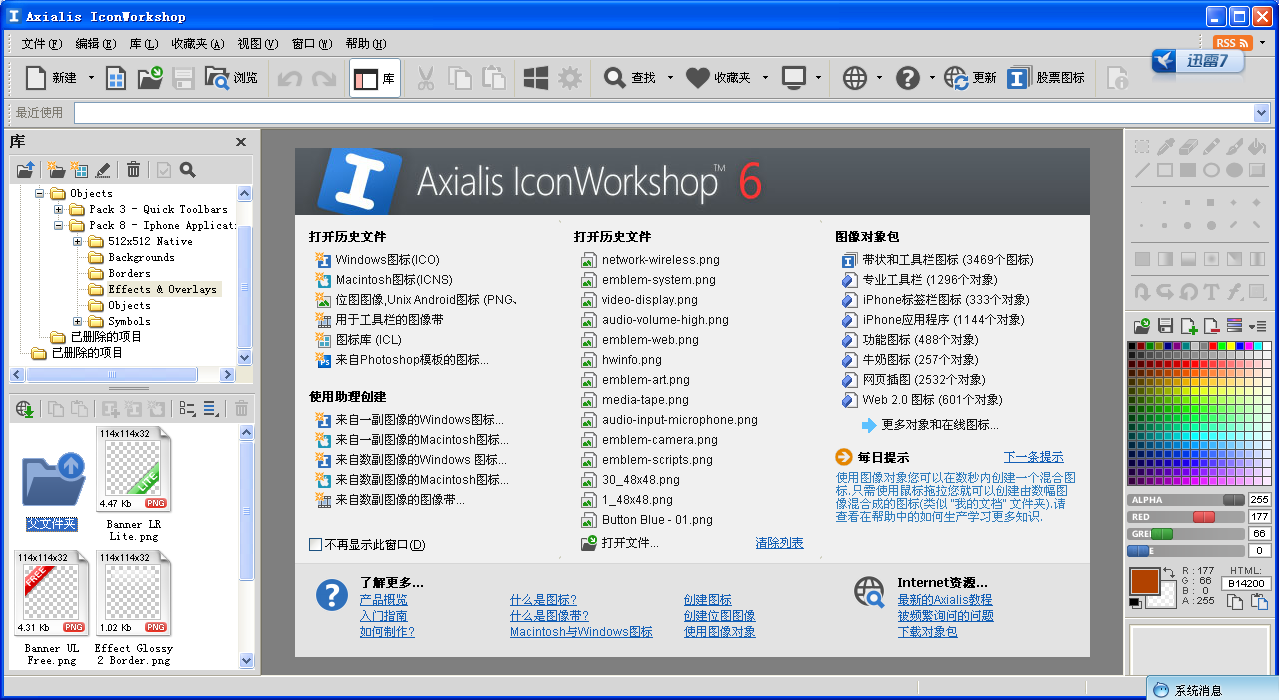Click the 查找 magnifier search icon
Screen dimensions: 1279x700
coord(615,78)
